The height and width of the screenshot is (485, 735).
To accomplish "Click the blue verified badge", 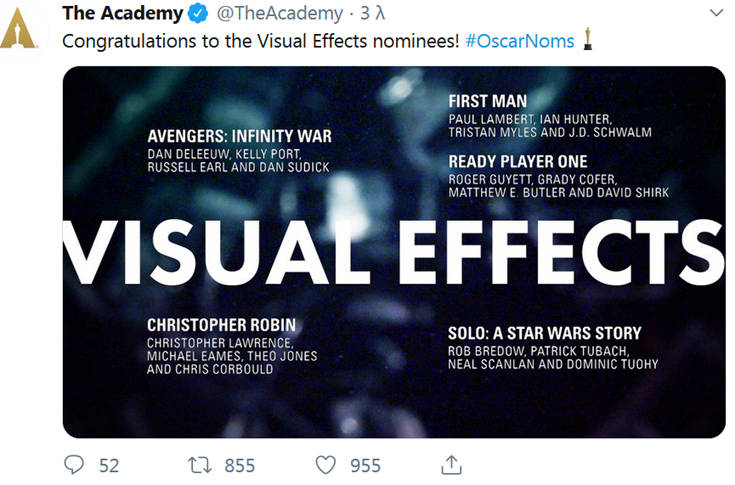I will (x=198, y=14).
